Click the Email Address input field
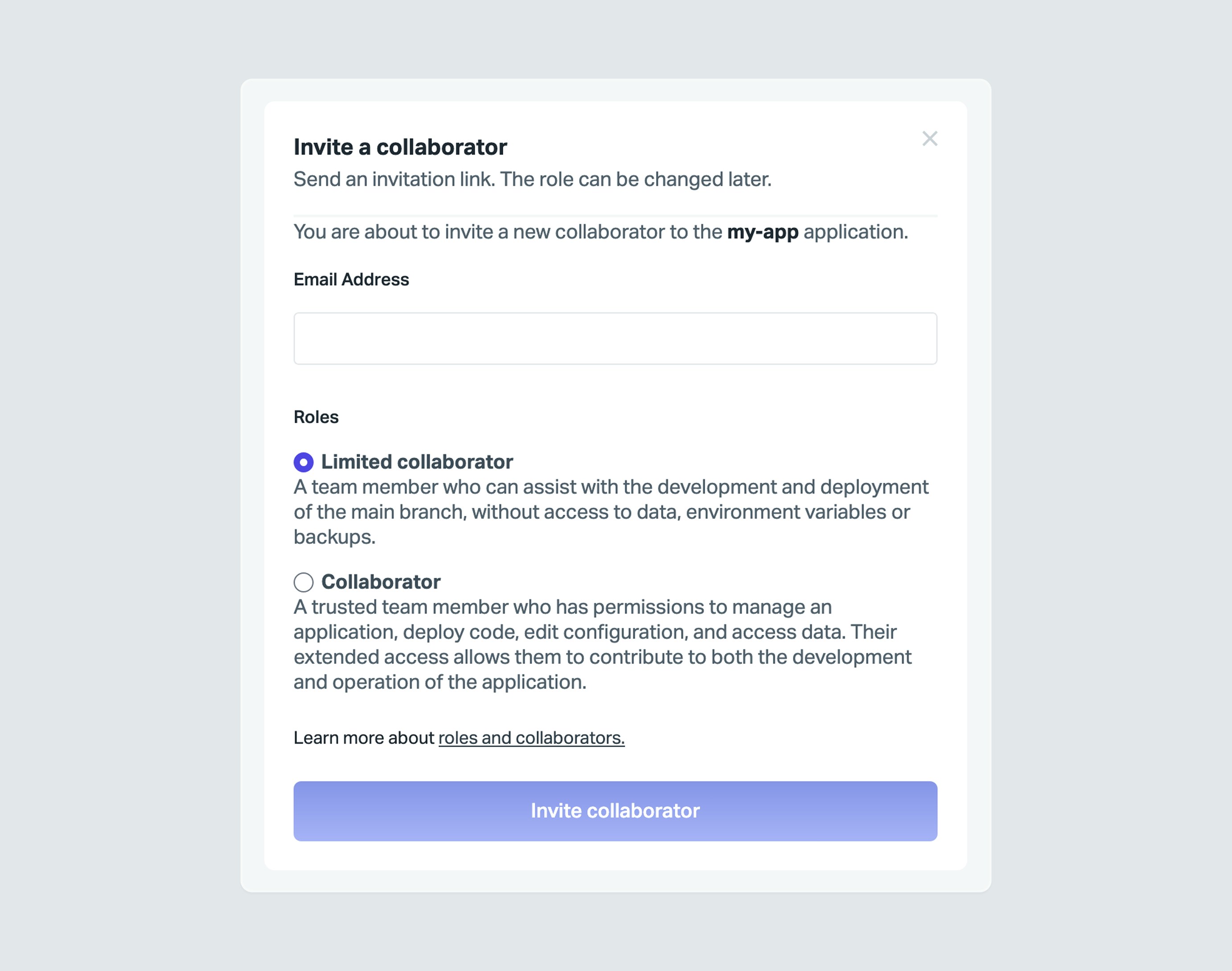The width and height of the screenshot is (1232, 971). coord(615,338)
